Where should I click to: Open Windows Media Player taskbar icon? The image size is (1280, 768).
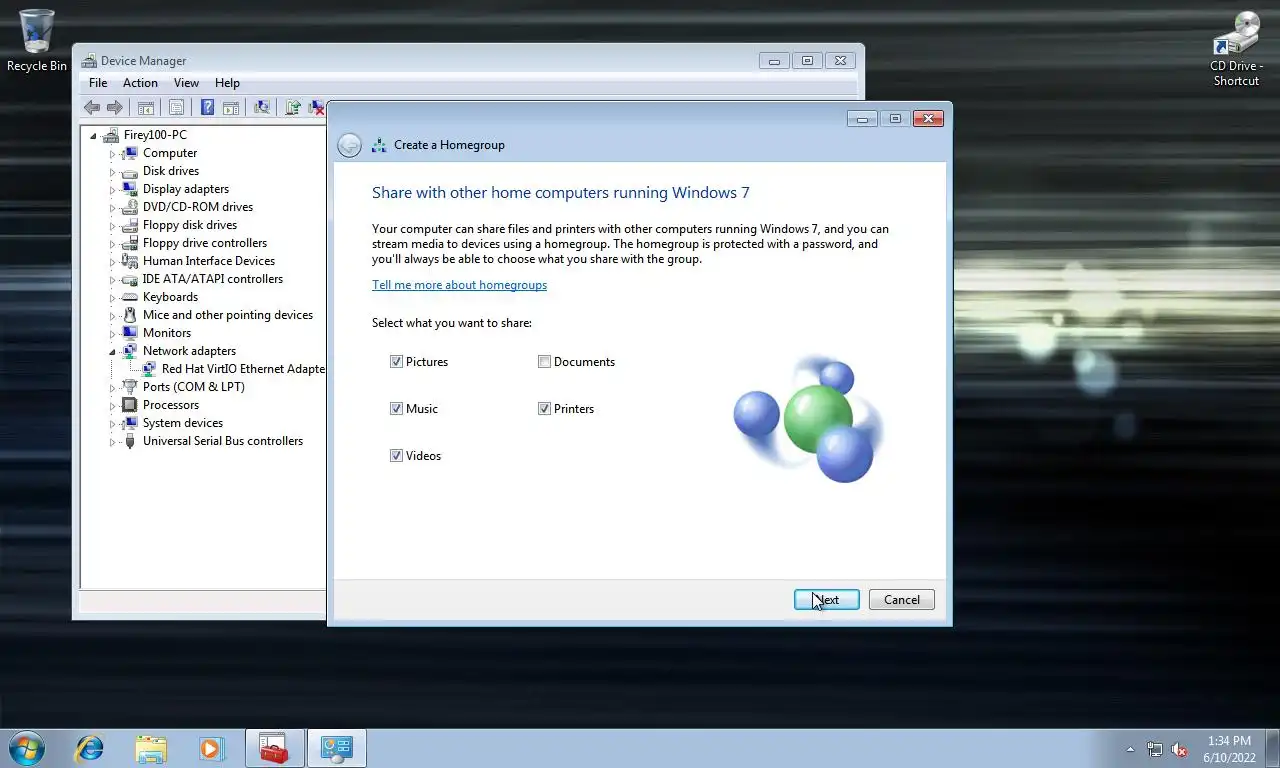click(x=211, y=748)
